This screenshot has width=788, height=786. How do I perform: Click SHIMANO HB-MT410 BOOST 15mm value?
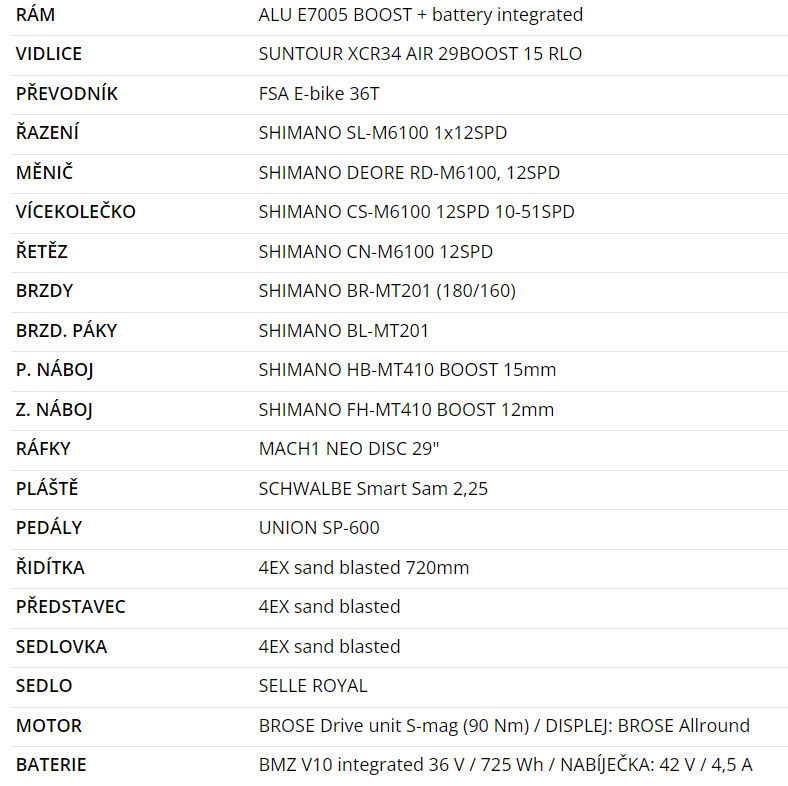tap(407, 370)
